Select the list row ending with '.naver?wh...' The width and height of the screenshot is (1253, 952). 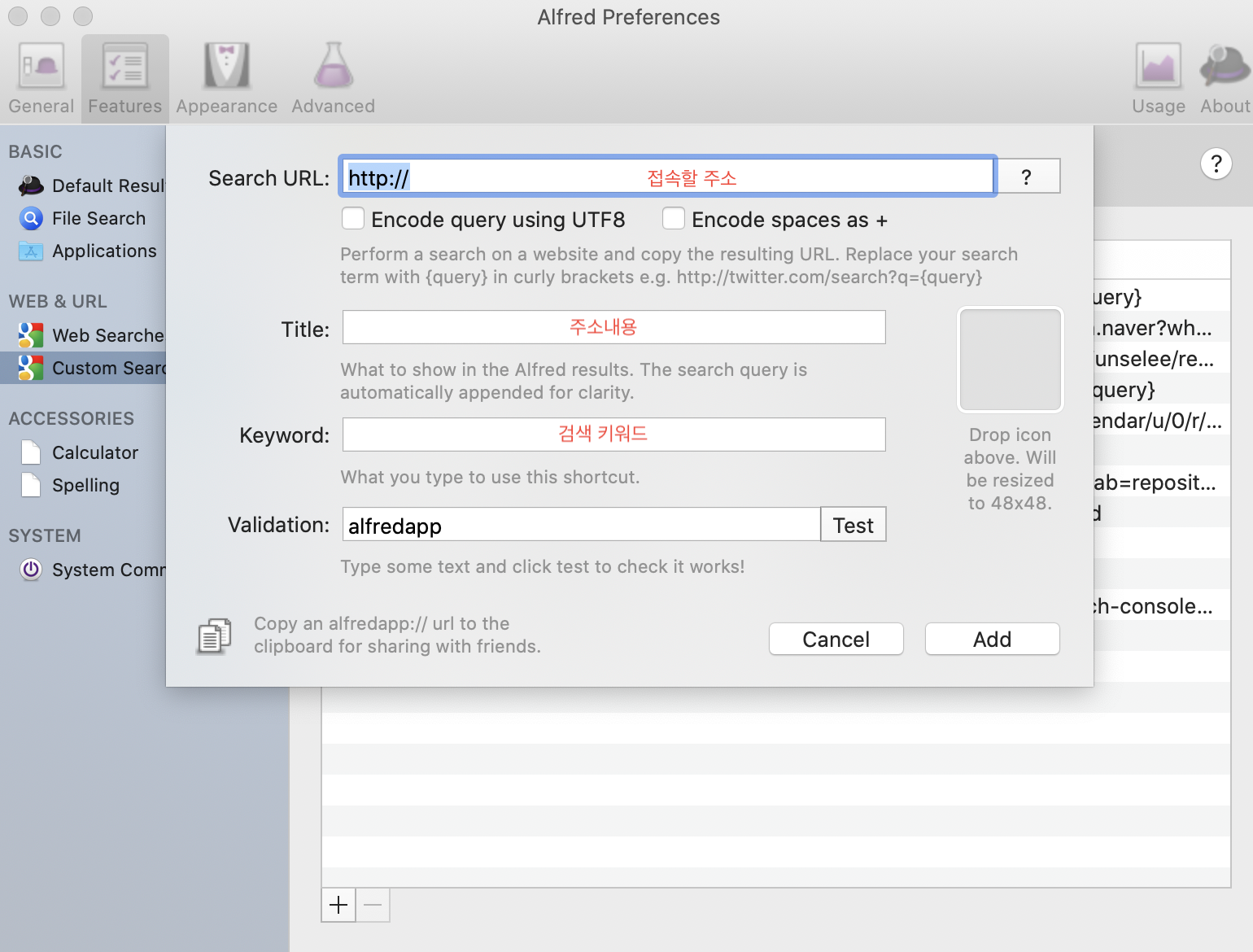(x=1161, y=327)
